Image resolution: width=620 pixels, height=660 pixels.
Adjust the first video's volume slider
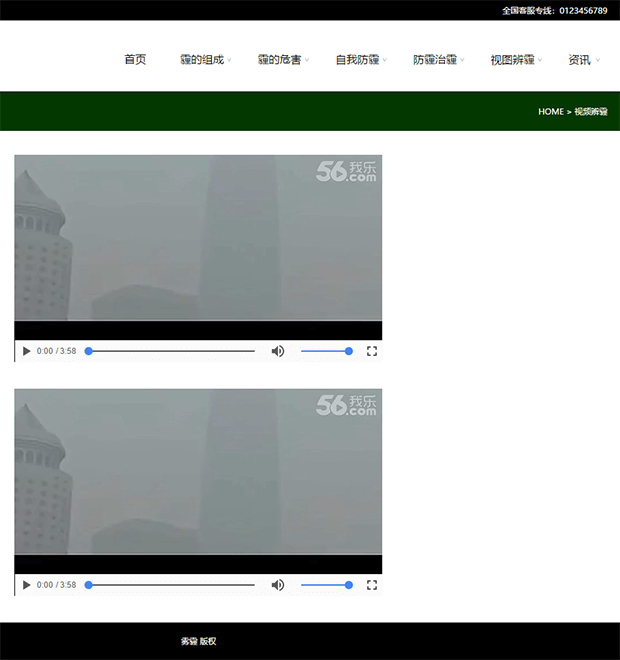pos(325,351)
